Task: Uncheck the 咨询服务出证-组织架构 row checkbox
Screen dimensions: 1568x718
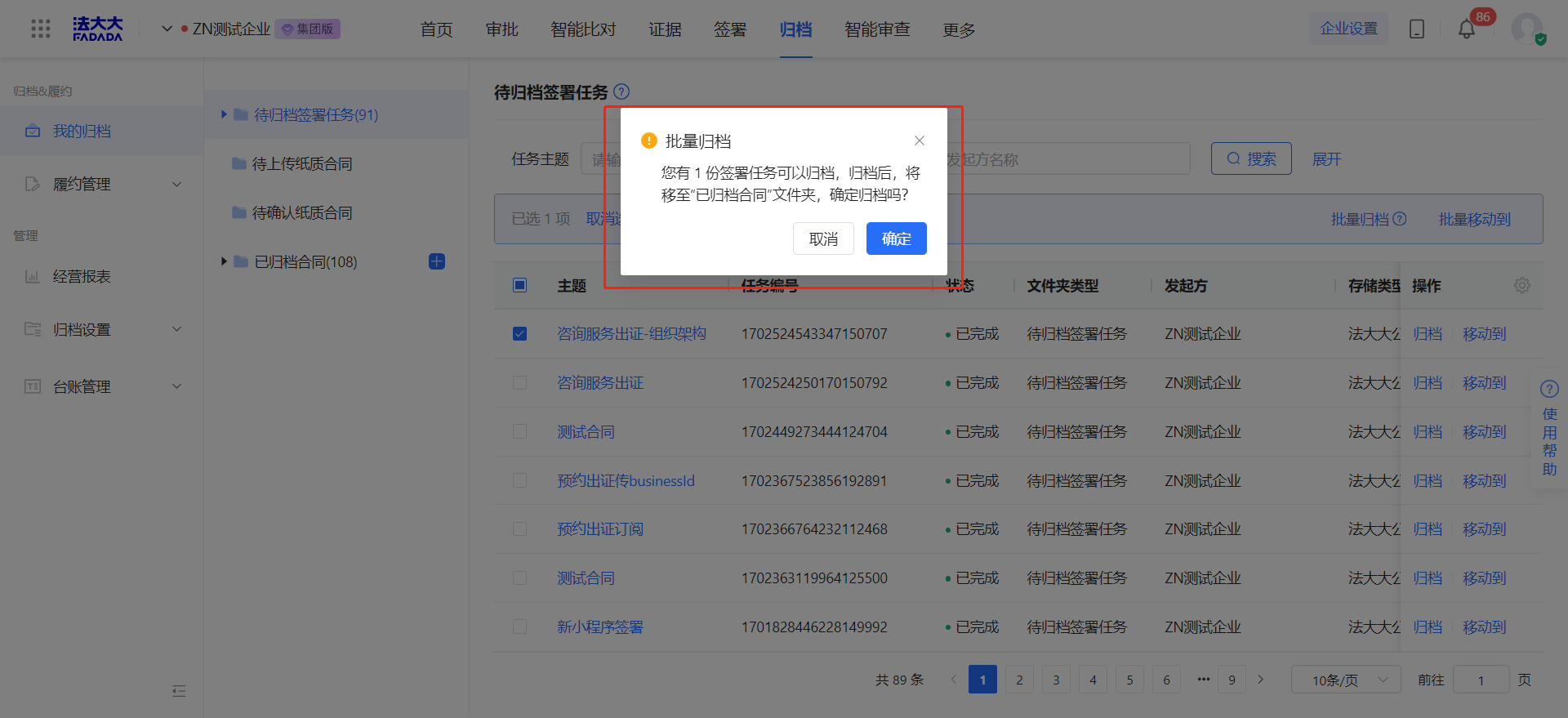Action: tap(520, 334)
